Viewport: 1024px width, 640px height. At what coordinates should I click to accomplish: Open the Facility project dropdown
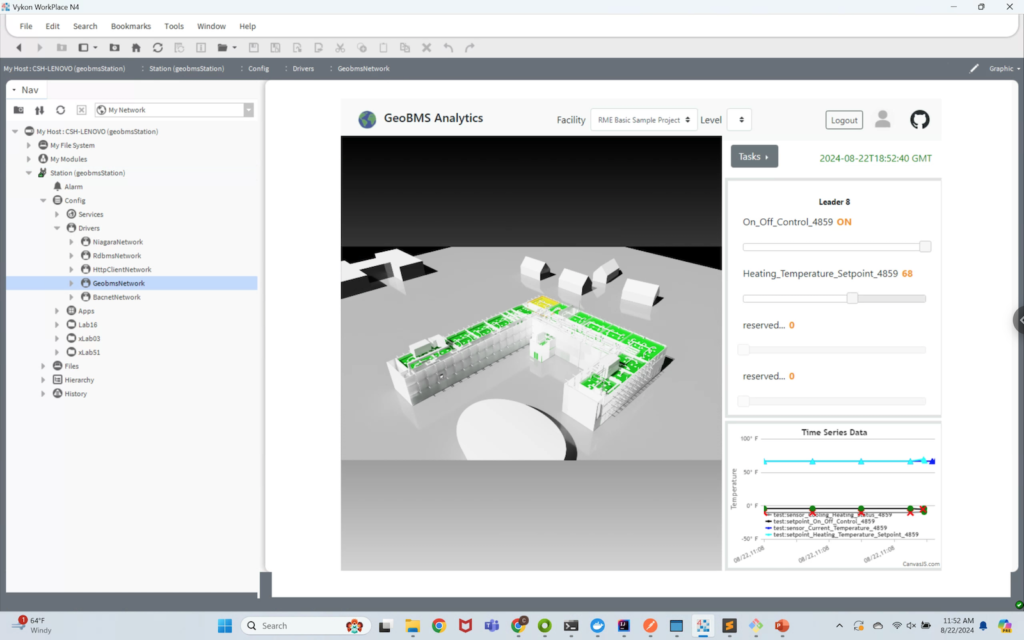(643, 120)
